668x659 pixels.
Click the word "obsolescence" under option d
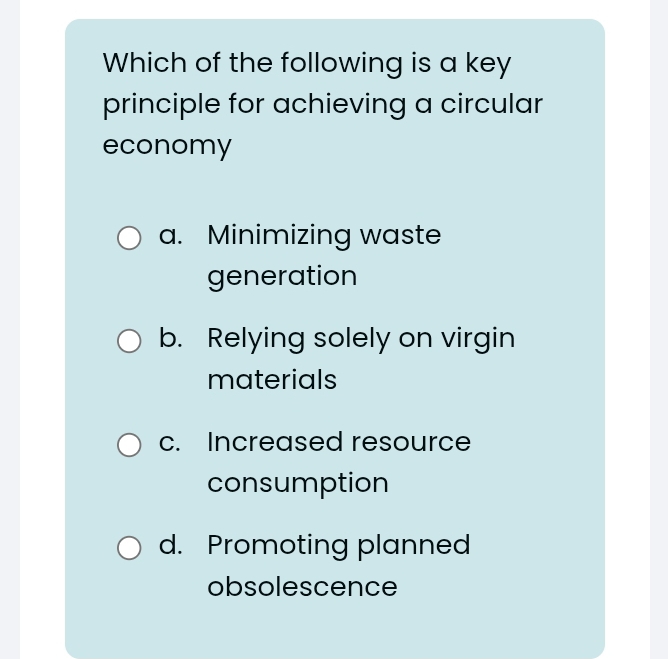pyautogui.click(x=302, y=587)
